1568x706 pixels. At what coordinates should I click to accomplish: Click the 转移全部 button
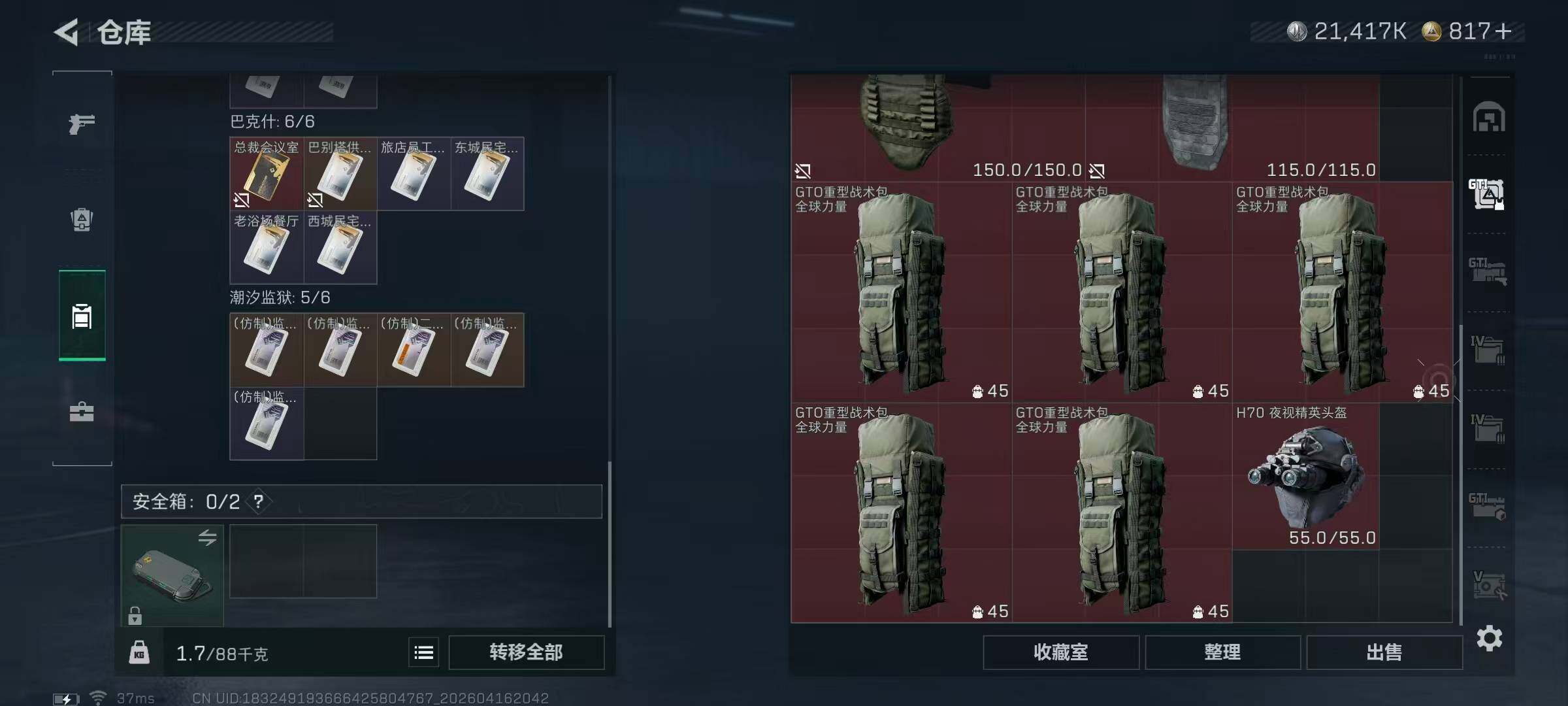pos(527,652)
